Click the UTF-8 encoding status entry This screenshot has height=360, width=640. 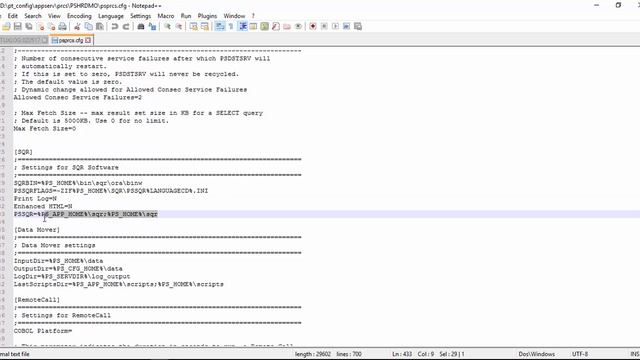(x=580, y=354)
